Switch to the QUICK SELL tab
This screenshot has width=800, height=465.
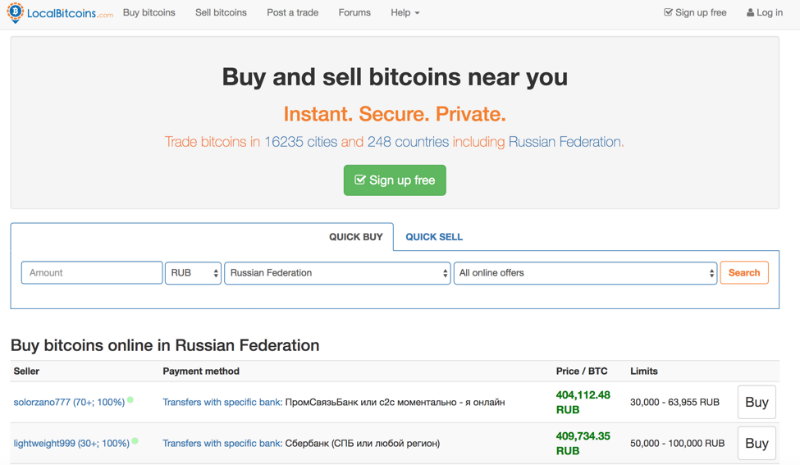pos(434,237)
